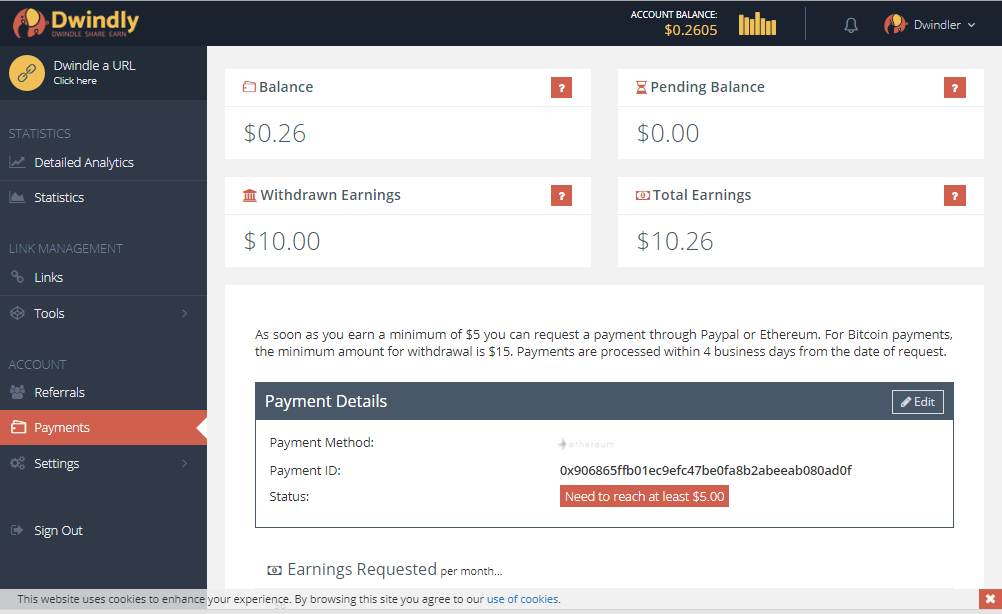Open the notifications bell

(x=851, y=25)
